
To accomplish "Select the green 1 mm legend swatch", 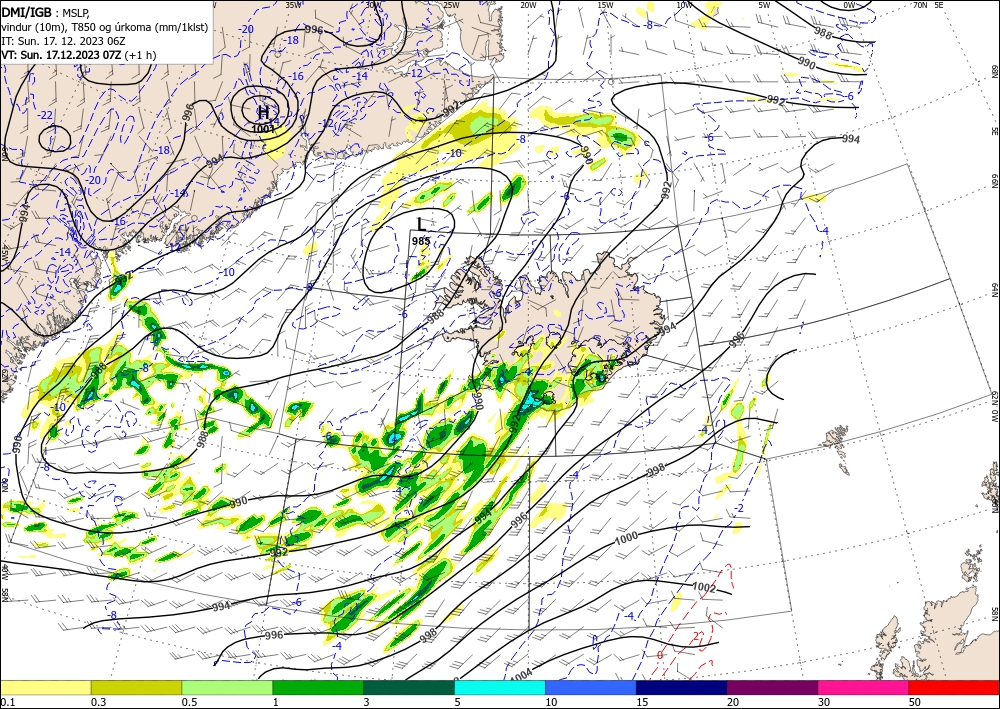I will [x=318, y=687].
